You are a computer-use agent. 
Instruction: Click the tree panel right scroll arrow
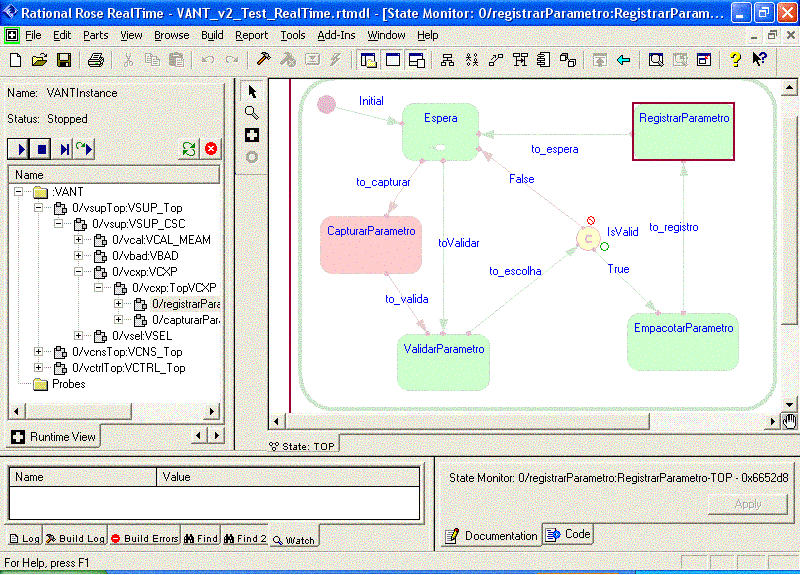click(x=212, y=411)
